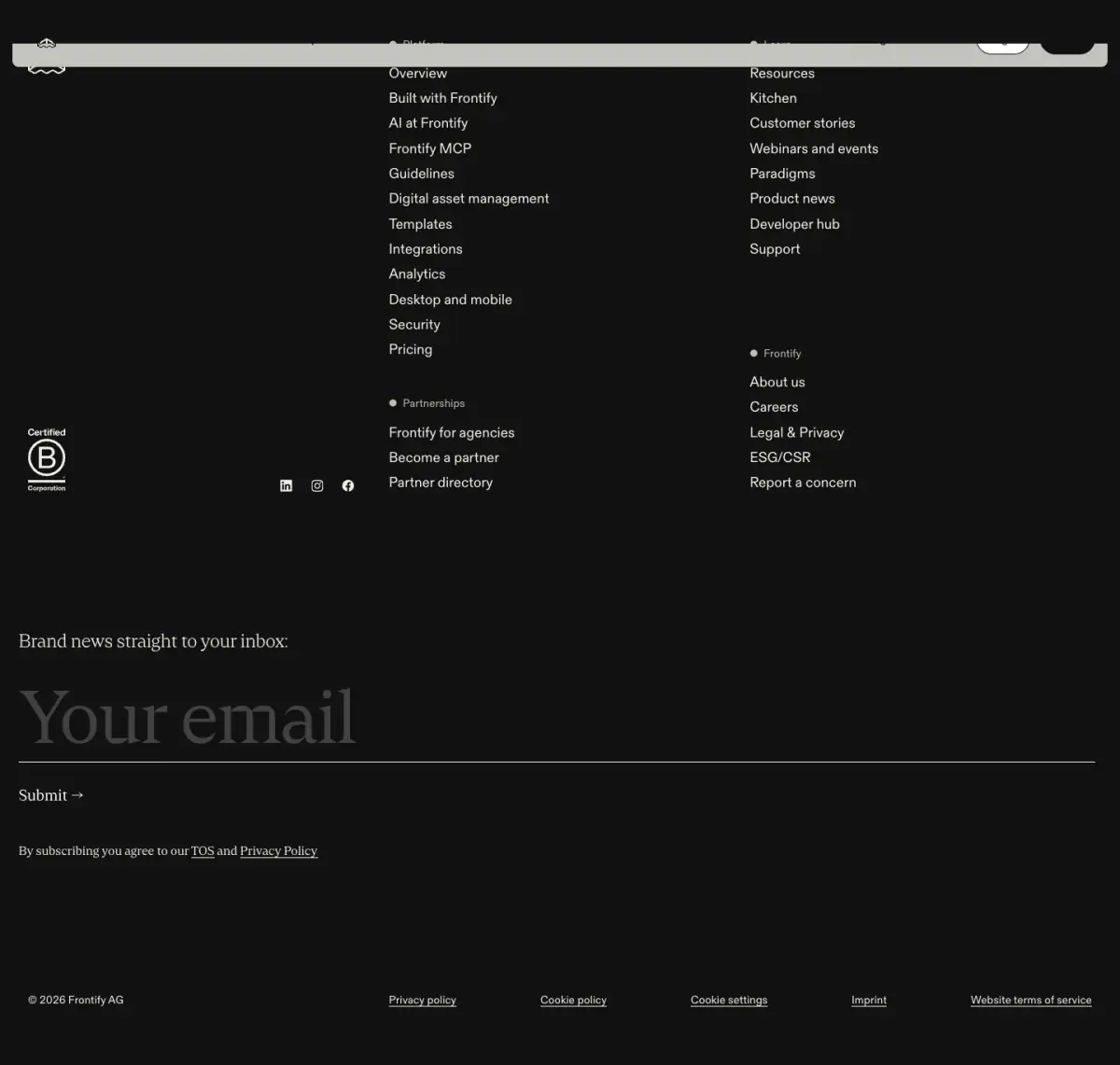Open the bottom bar Privacy policy link

(423, 1000)
